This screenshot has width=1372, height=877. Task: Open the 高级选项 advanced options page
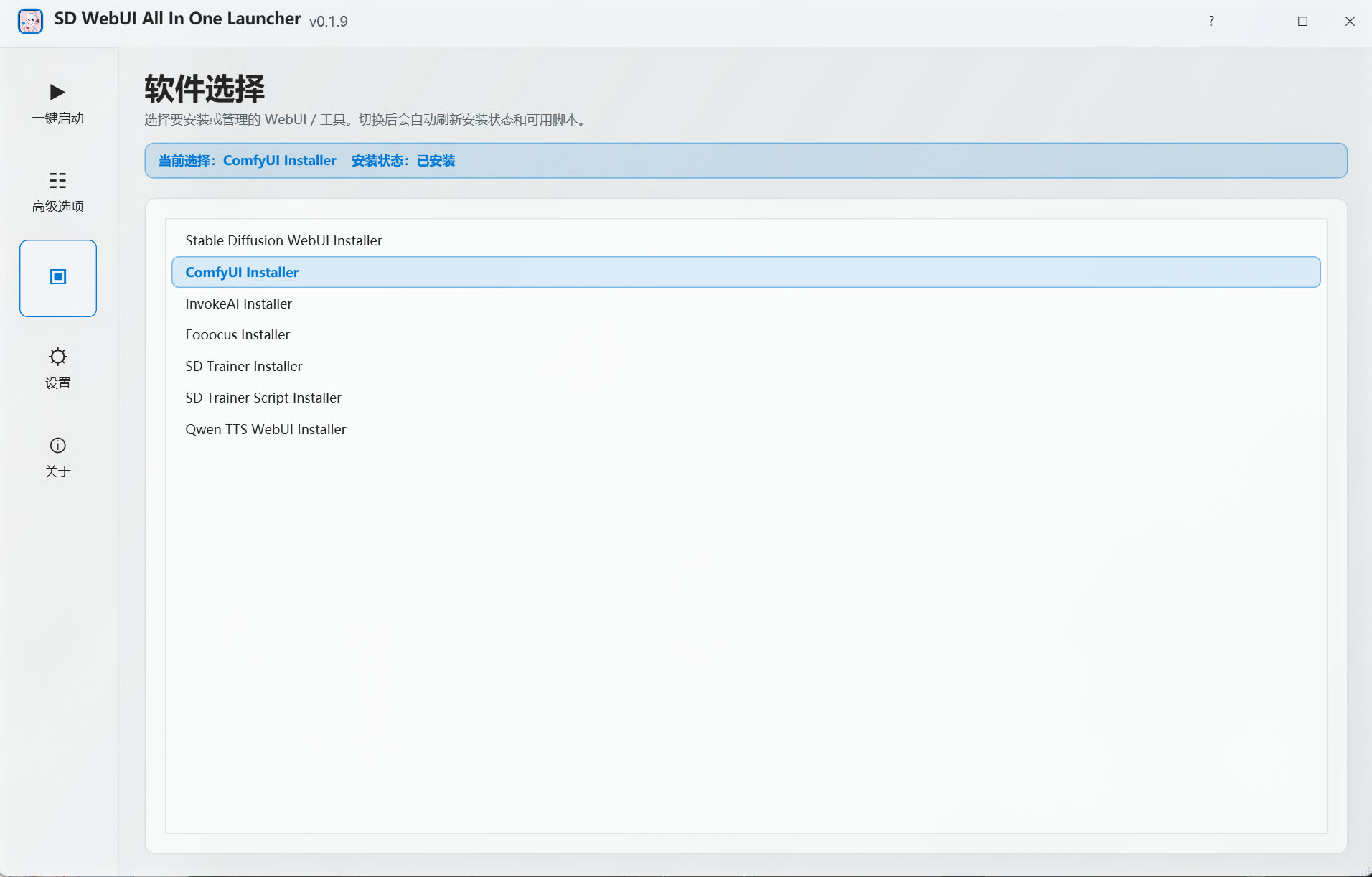[x=58, y=191]
